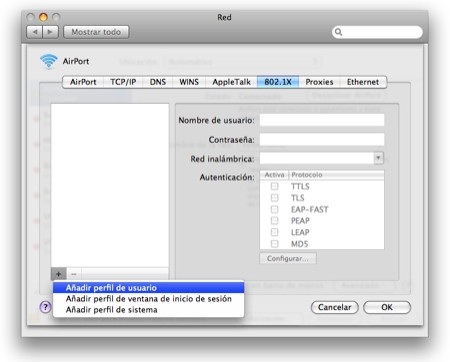Click the PEAP protocol name
The image size is (450, 362).
(300, 221)
